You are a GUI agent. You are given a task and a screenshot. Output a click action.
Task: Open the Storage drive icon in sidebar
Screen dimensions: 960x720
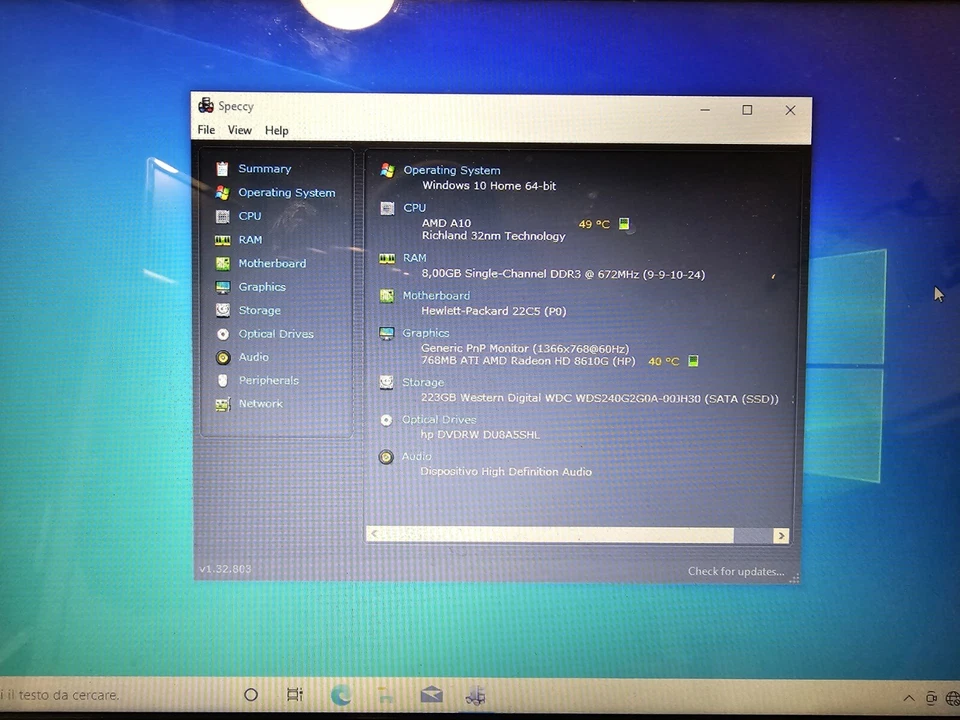(222, 310)
